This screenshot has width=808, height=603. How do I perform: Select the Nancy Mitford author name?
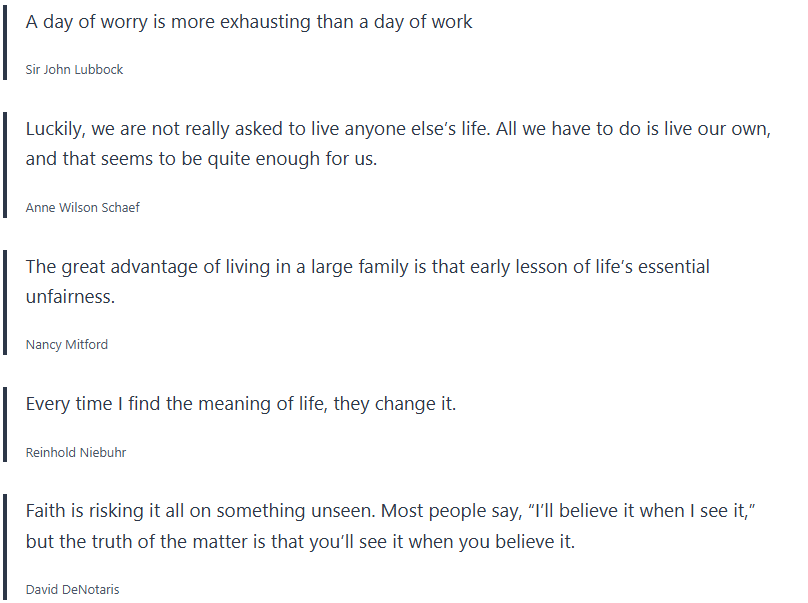[x=67, y=345]
